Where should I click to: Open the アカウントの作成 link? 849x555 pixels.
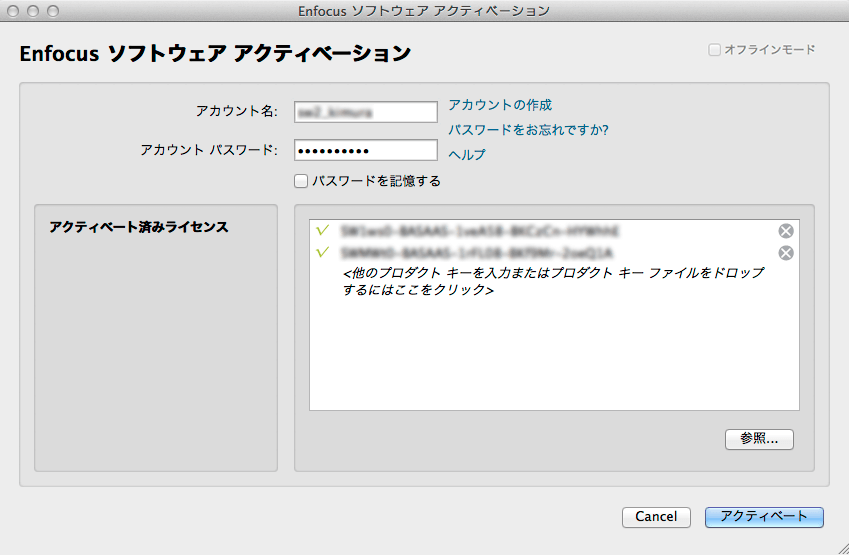click(x=500, y=105)
